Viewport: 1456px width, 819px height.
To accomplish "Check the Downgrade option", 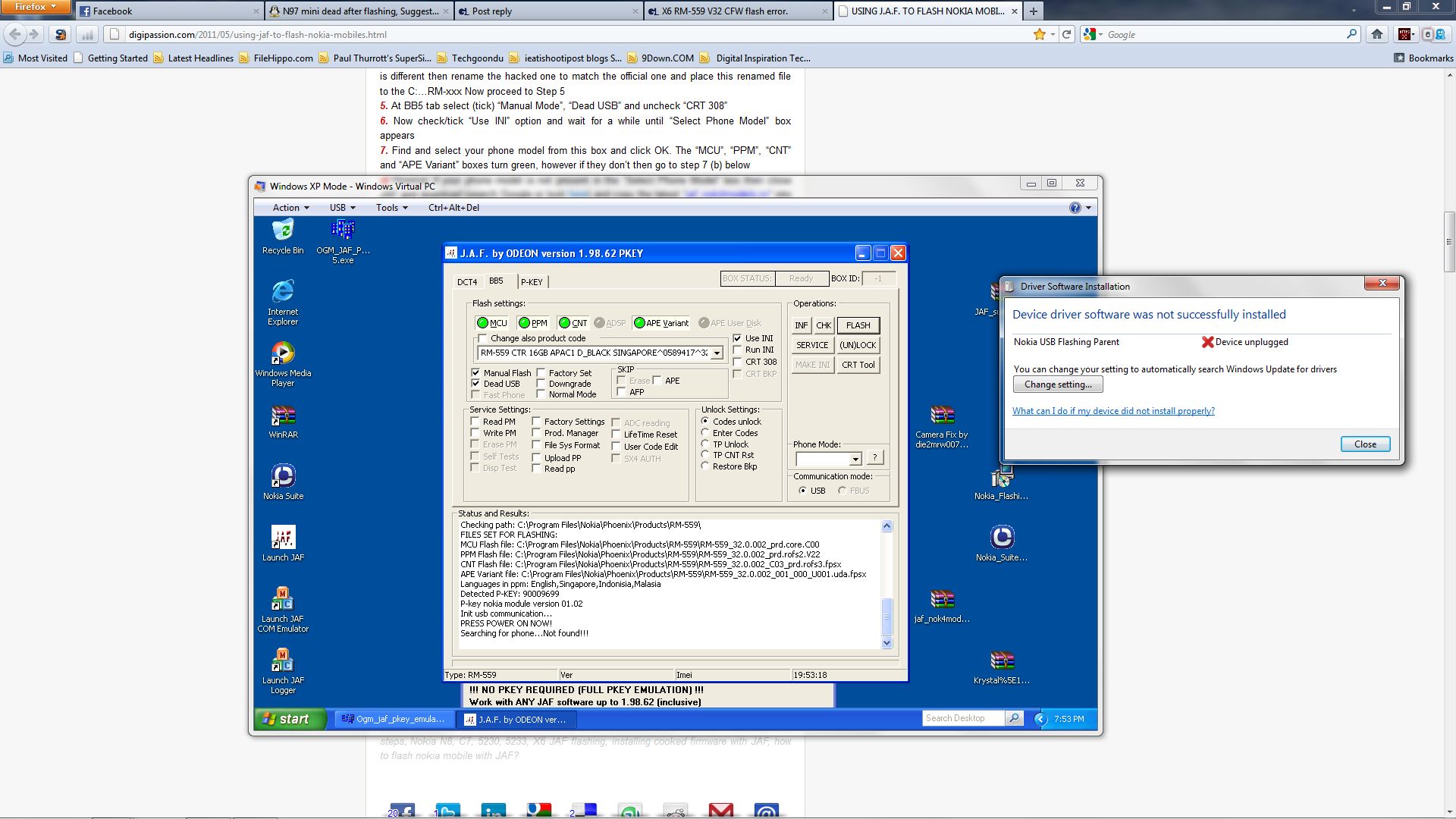I will click(541, 384).
